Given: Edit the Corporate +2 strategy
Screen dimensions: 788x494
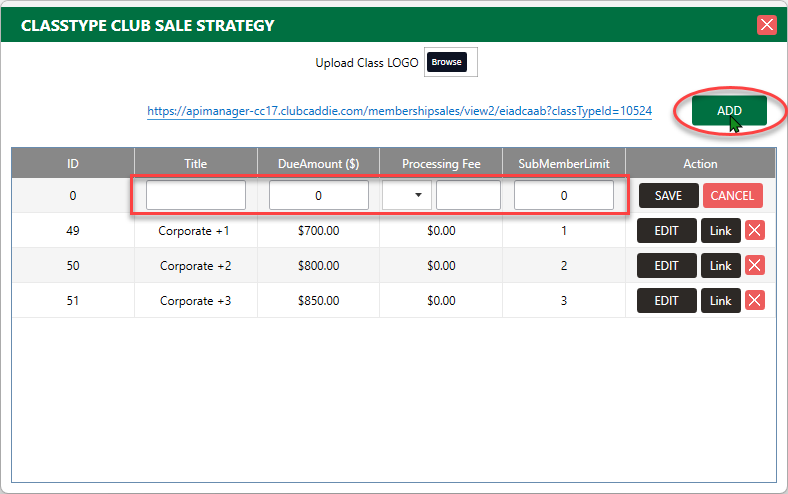Looking at the screenshot, I should (666, 265).
